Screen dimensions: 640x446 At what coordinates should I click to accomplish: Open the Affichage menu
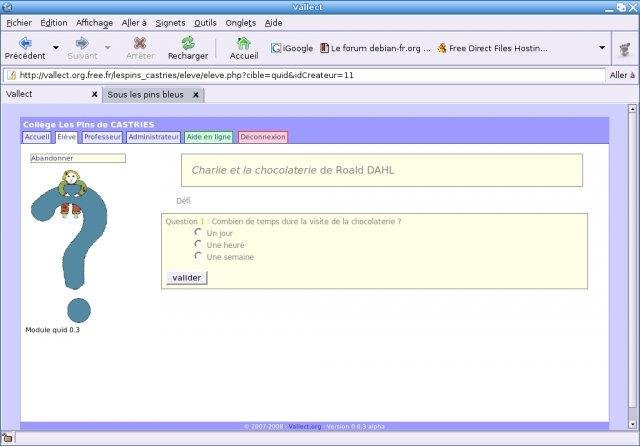94,23
